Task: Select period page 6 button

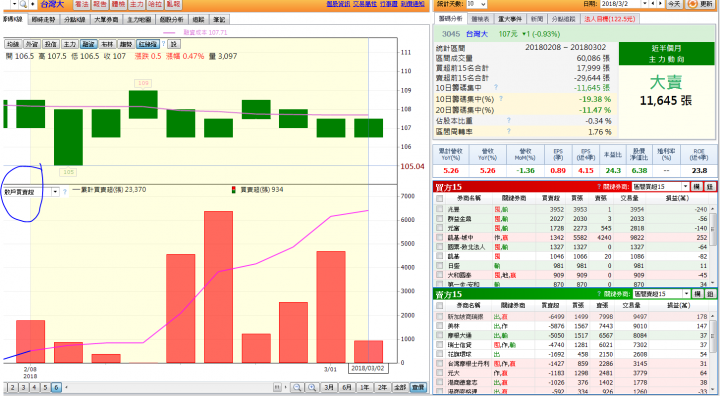Action: 56,387
